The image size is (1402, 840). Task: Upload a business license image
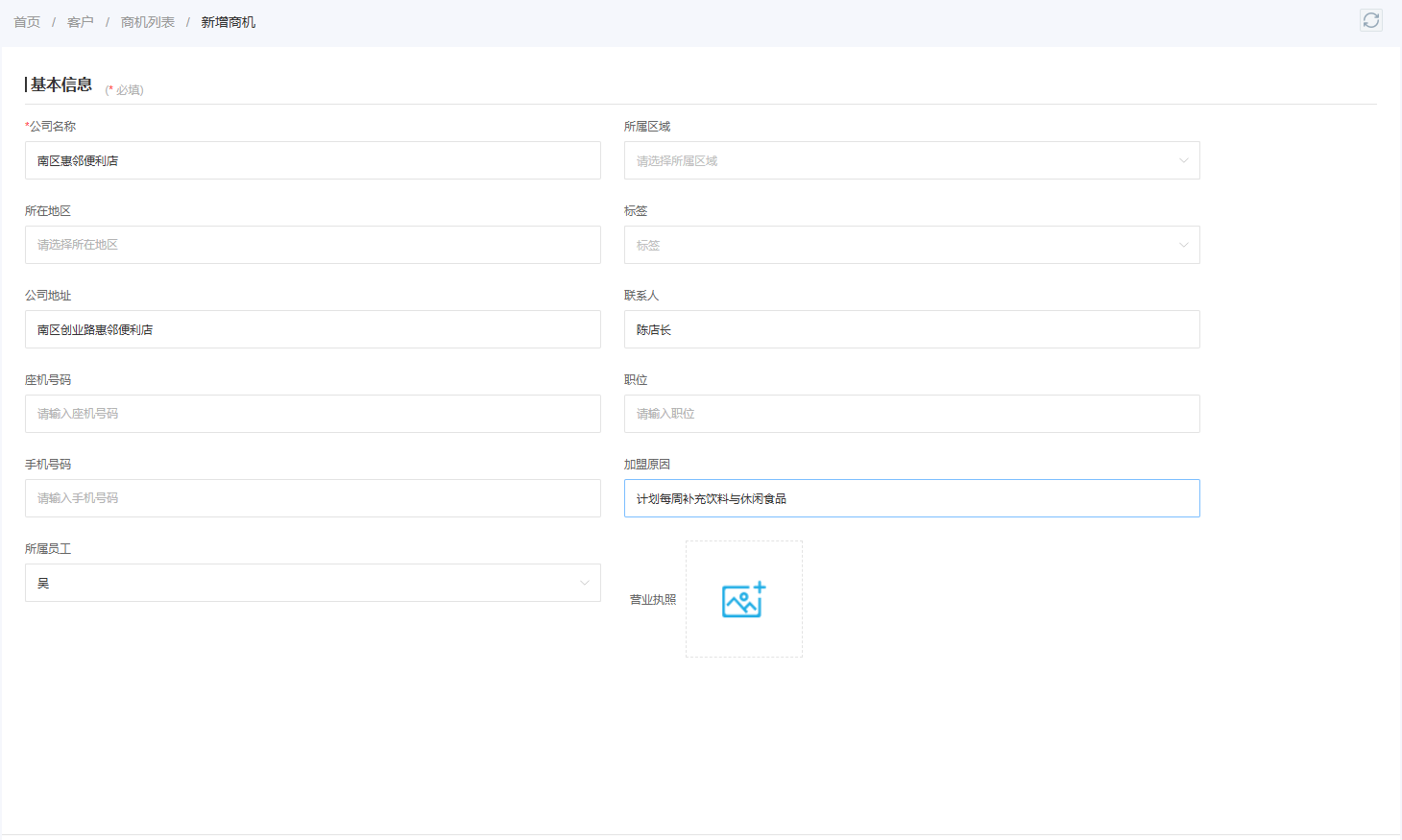(743, 599)
